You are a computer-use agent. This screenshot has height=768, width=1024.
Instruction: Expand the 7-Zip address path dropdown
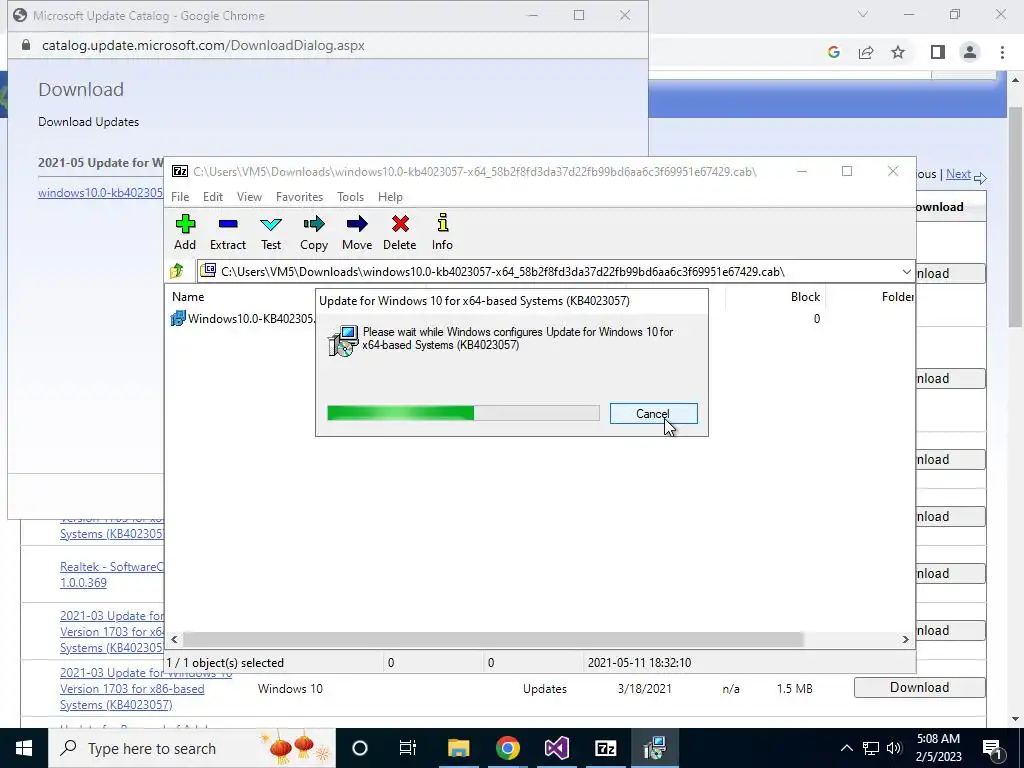point(906,272)
